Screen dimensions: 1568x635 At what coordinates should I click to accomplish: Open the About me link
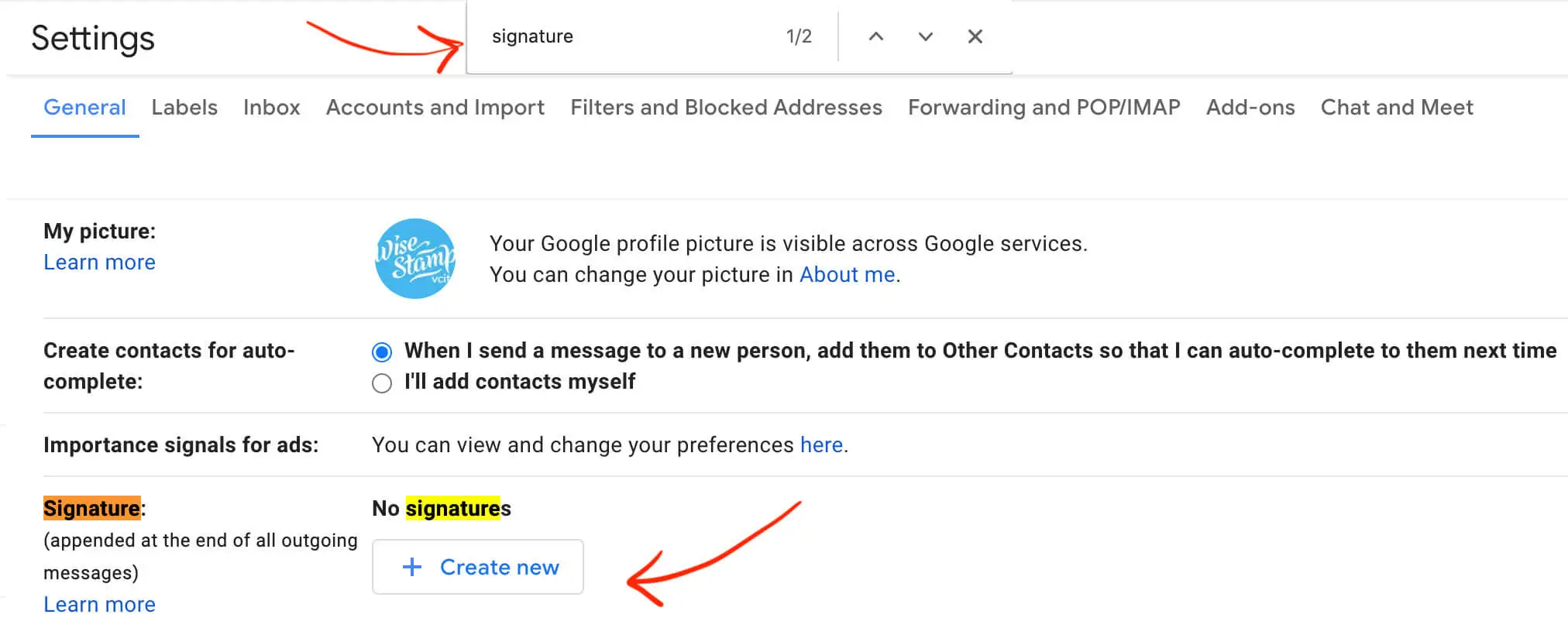tap(846, 274)
